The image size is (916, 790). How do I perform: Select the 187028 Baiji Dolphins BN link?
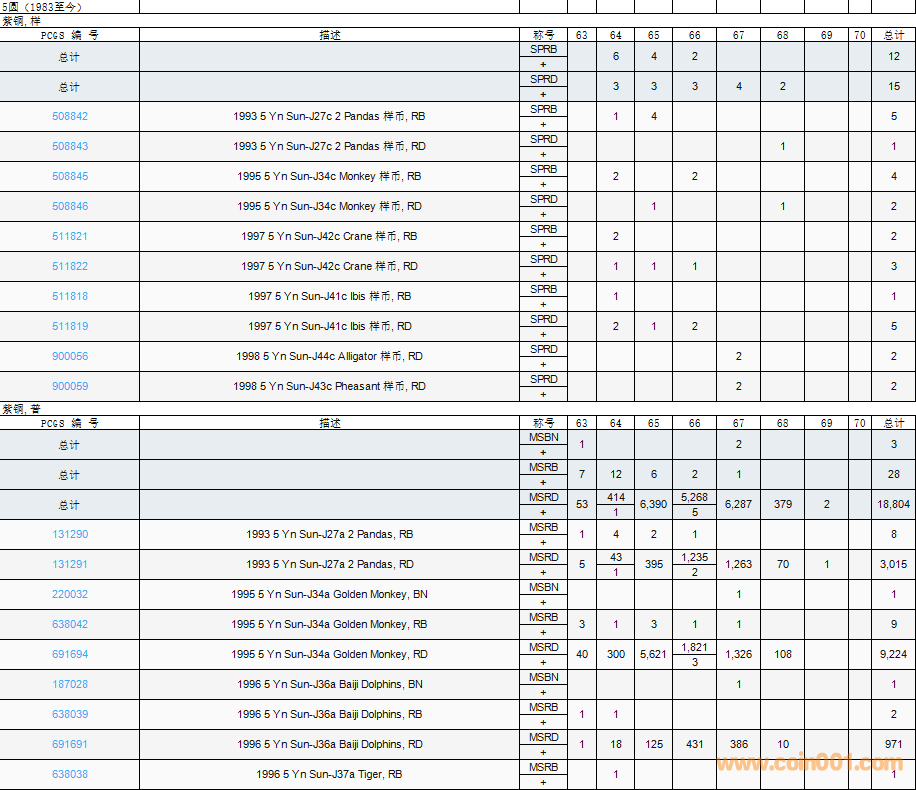[x=70, y=685]
